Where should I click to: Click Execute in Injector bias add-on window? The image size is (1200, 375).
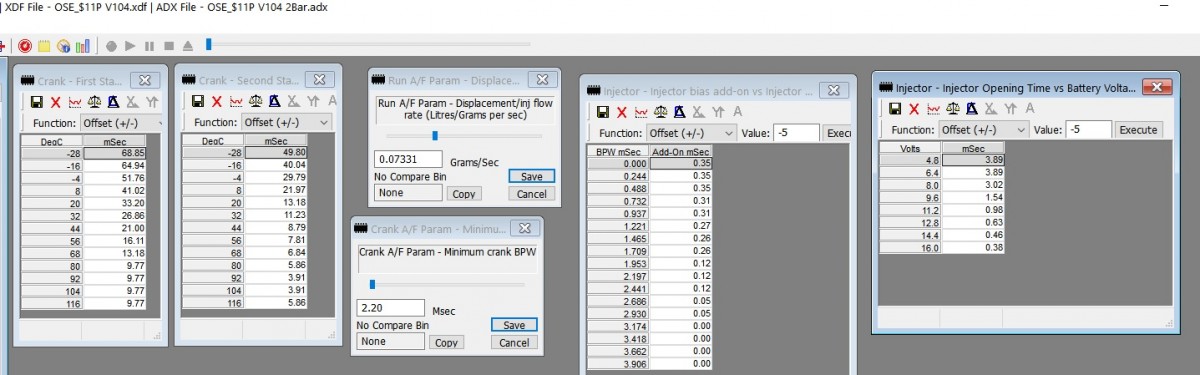[x=838, y=132]
